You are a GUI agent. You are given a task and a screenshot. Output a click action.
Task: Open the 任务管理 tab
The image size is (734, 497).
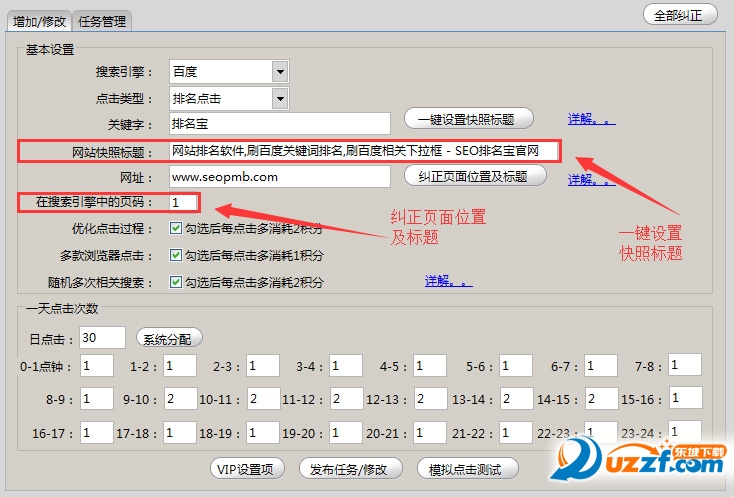point(102,22)
